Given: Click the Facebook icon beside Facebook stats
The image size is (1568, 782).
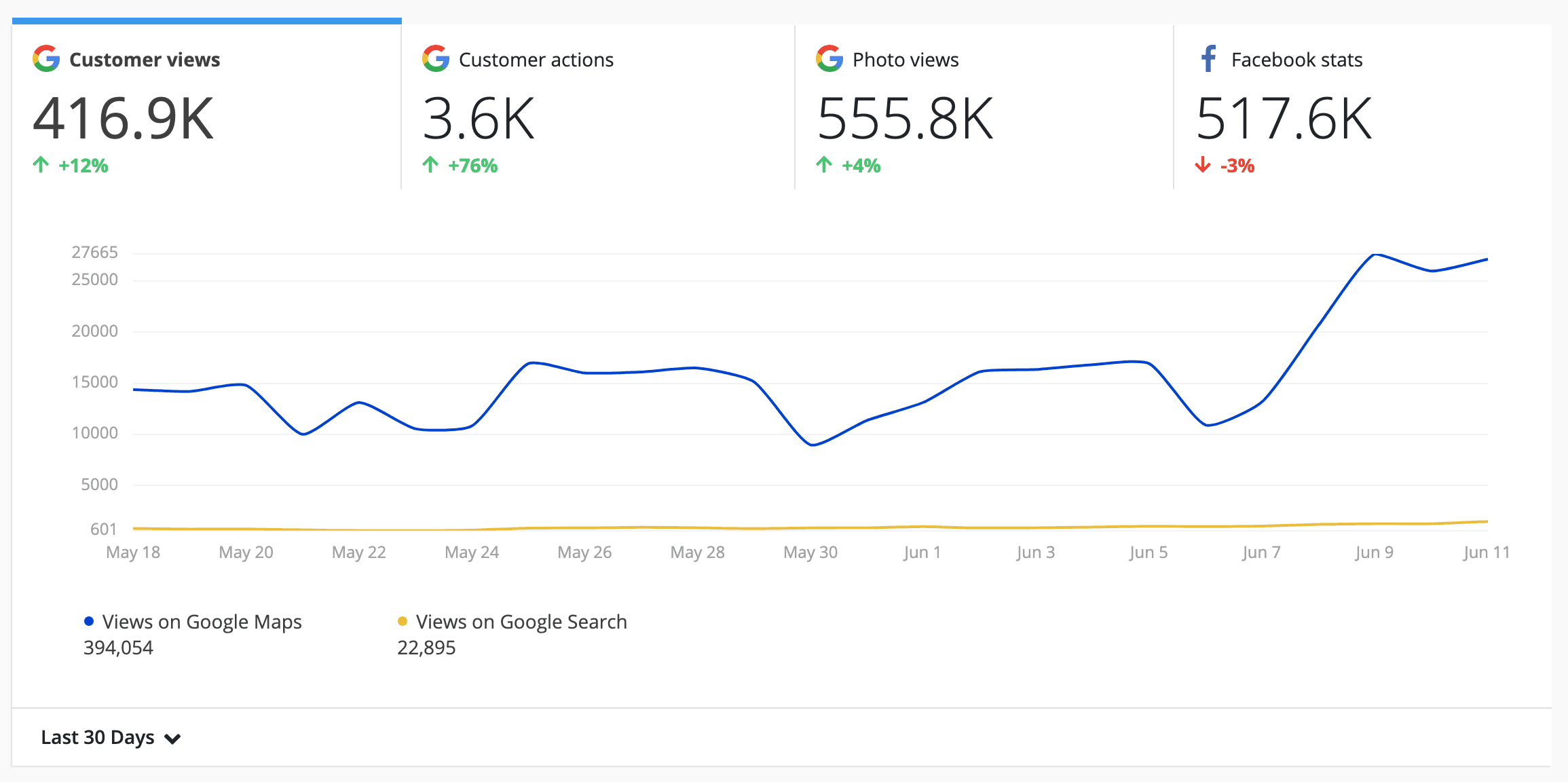Looking at the screenshot, I should coord(1209,59).
